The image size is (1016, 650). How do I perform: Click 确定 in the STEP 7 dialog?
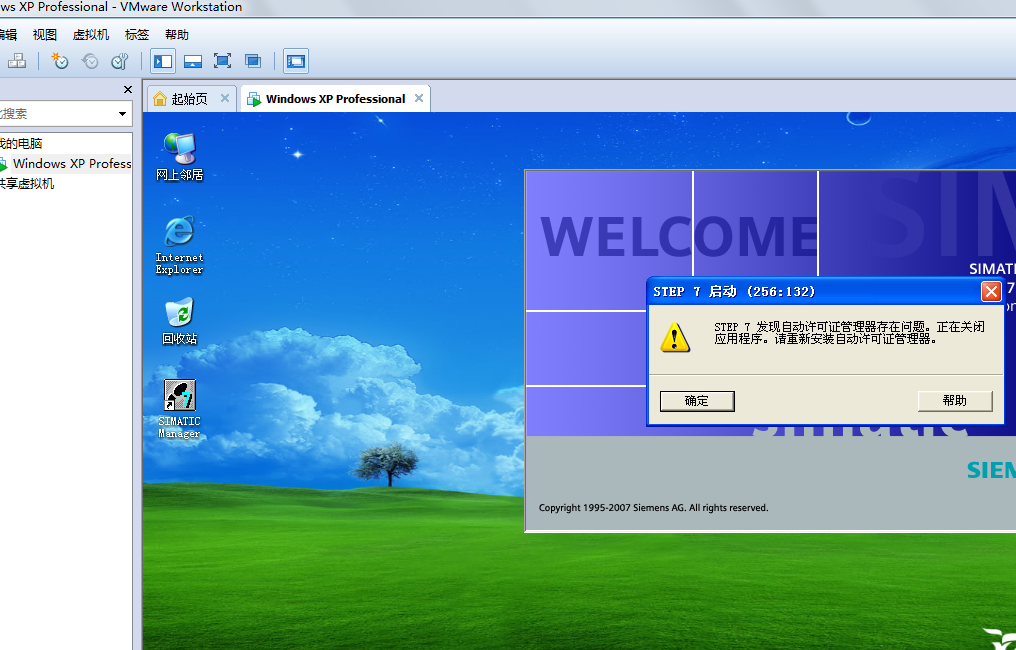pos(697,401)
